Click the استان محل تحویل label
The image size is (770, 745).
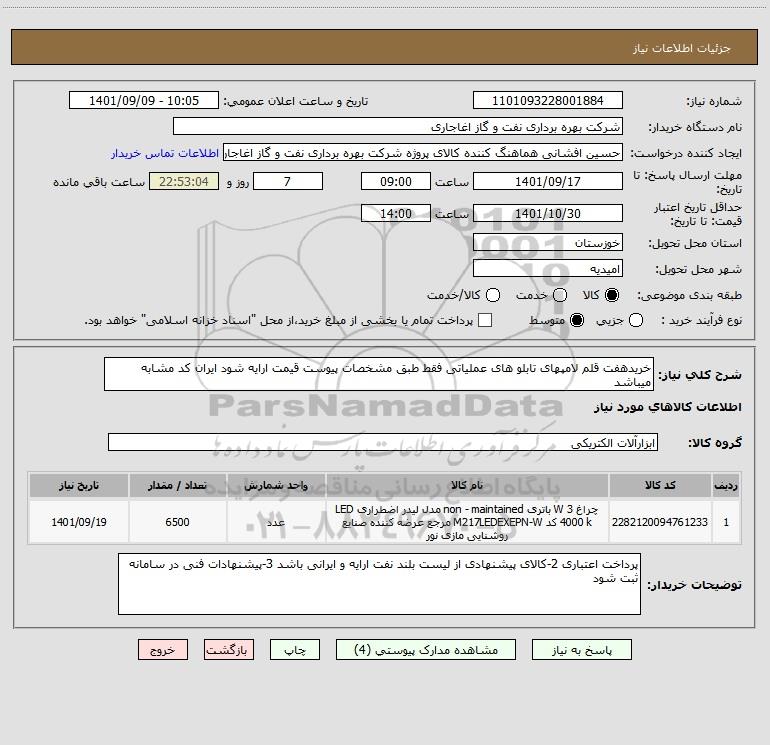tap(695, 243)
